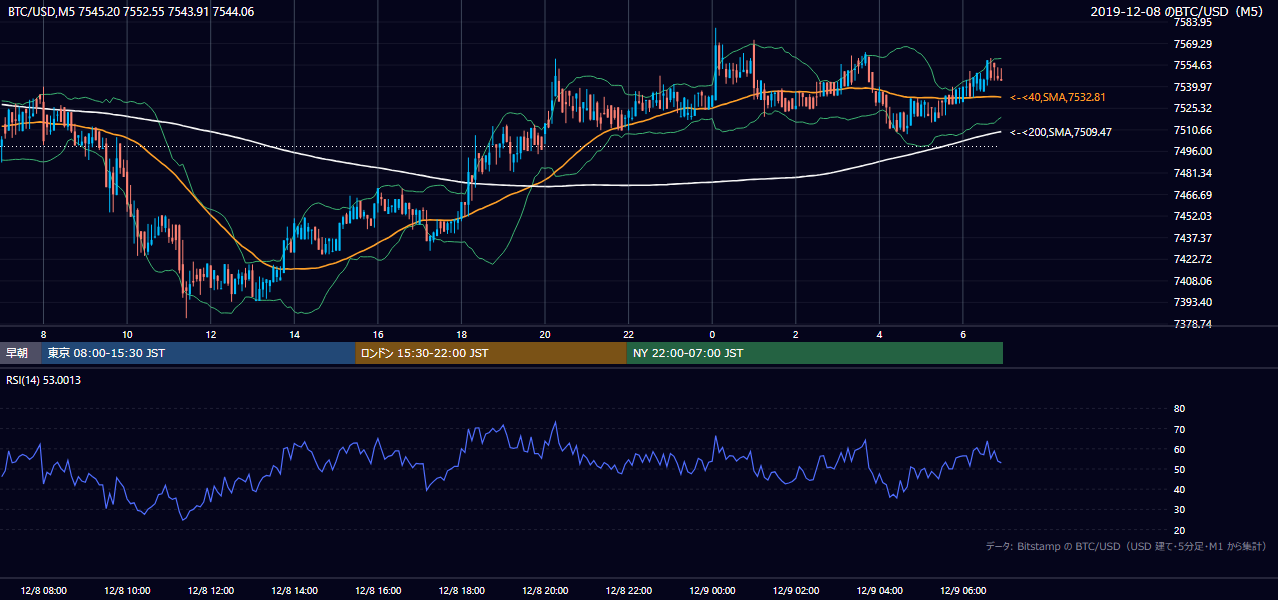Click the RSI axis level 30
This screenshot has height=600, width=1278.
coord(1179,510)
